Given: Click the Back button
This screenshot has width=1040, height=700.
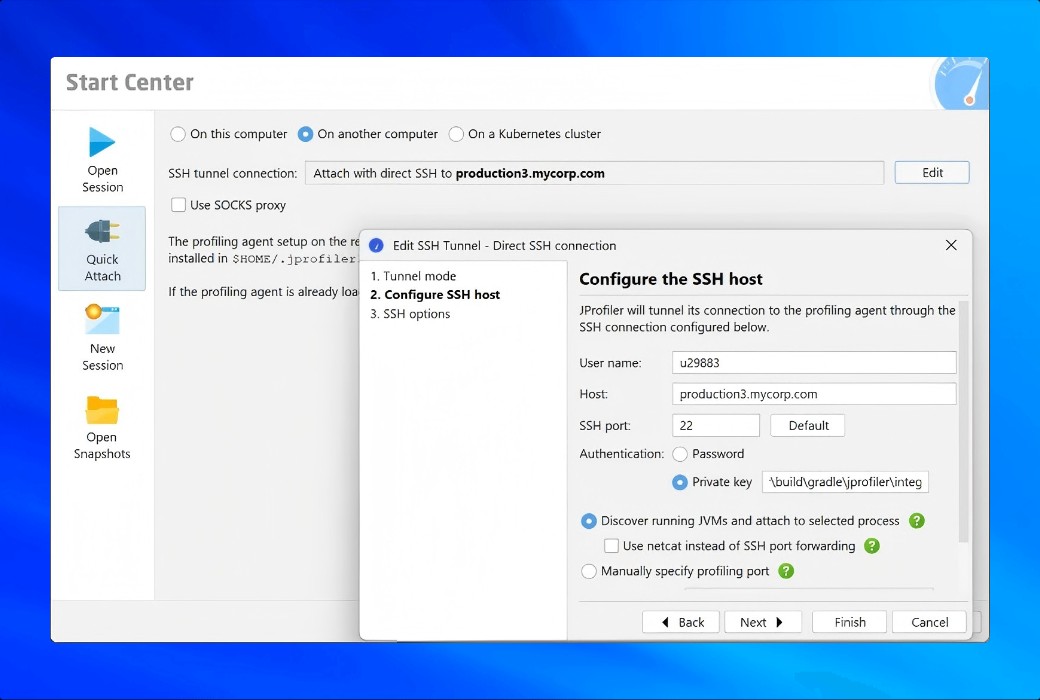Looking at the screenshot, I should (681, 622).
